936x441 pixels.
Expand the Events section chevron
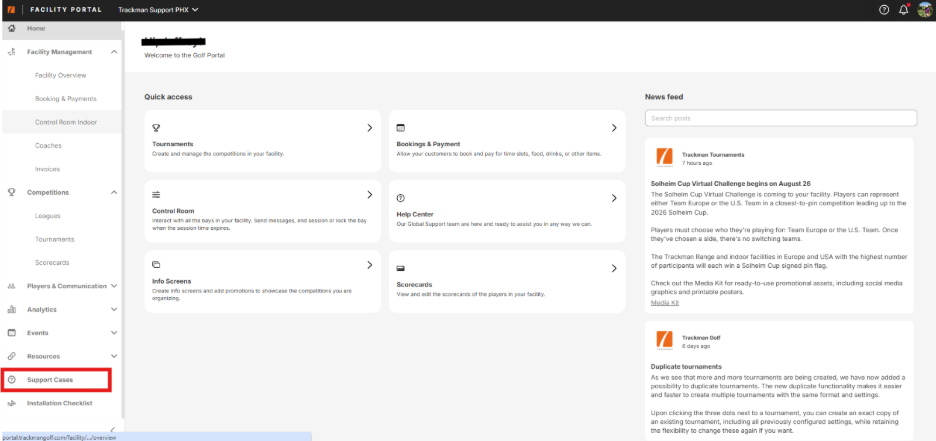click(x=114, y=332)
